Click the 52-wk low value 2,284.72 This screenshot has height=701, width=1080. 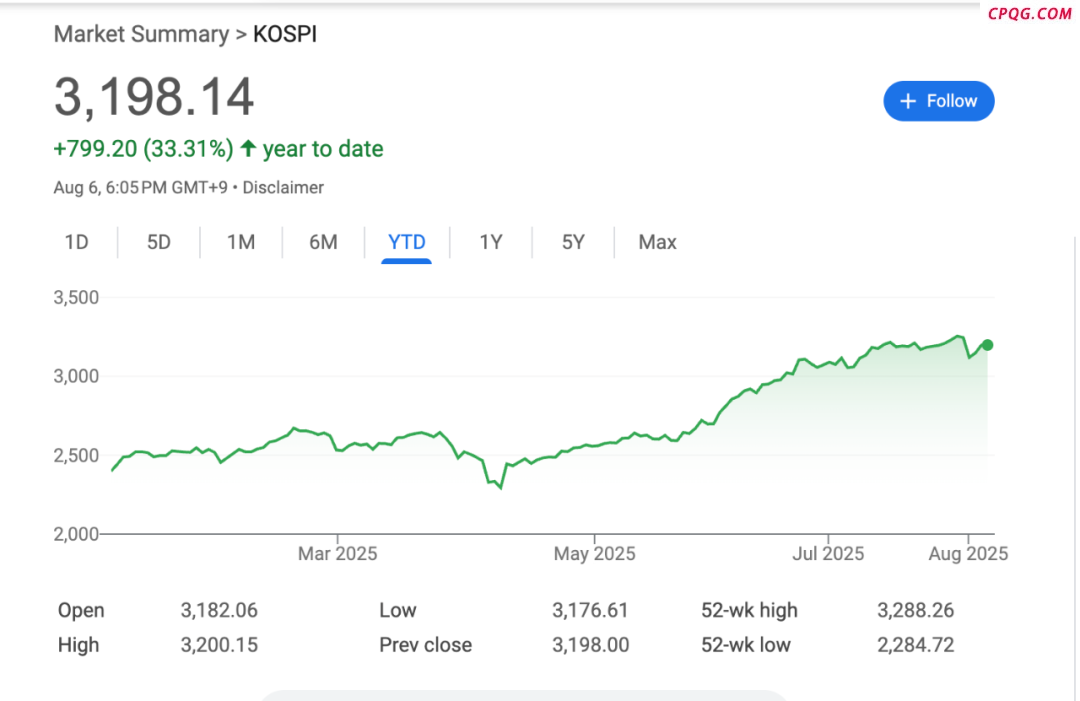tap(915, 645)
